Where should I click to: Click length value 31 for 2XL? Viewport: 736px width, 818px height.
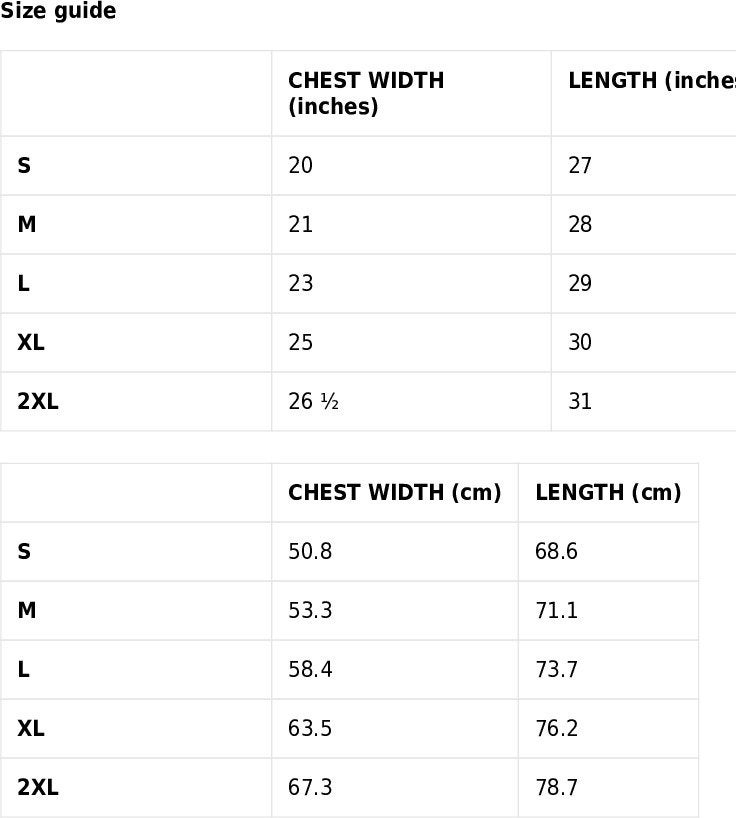click(x=580, y=401)
